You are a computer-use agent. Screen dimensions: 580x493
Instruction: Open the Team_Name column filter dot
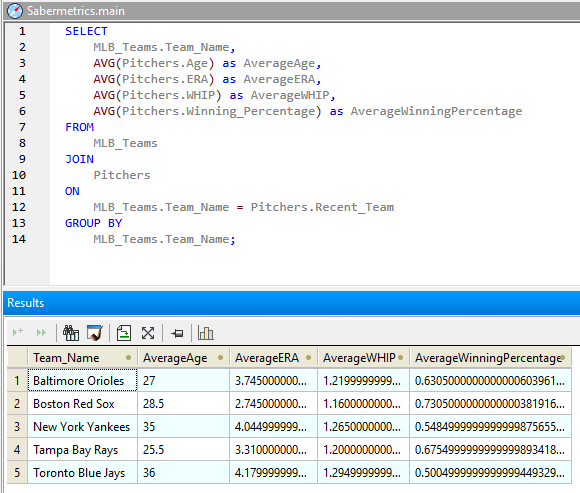tap(128, 358)
